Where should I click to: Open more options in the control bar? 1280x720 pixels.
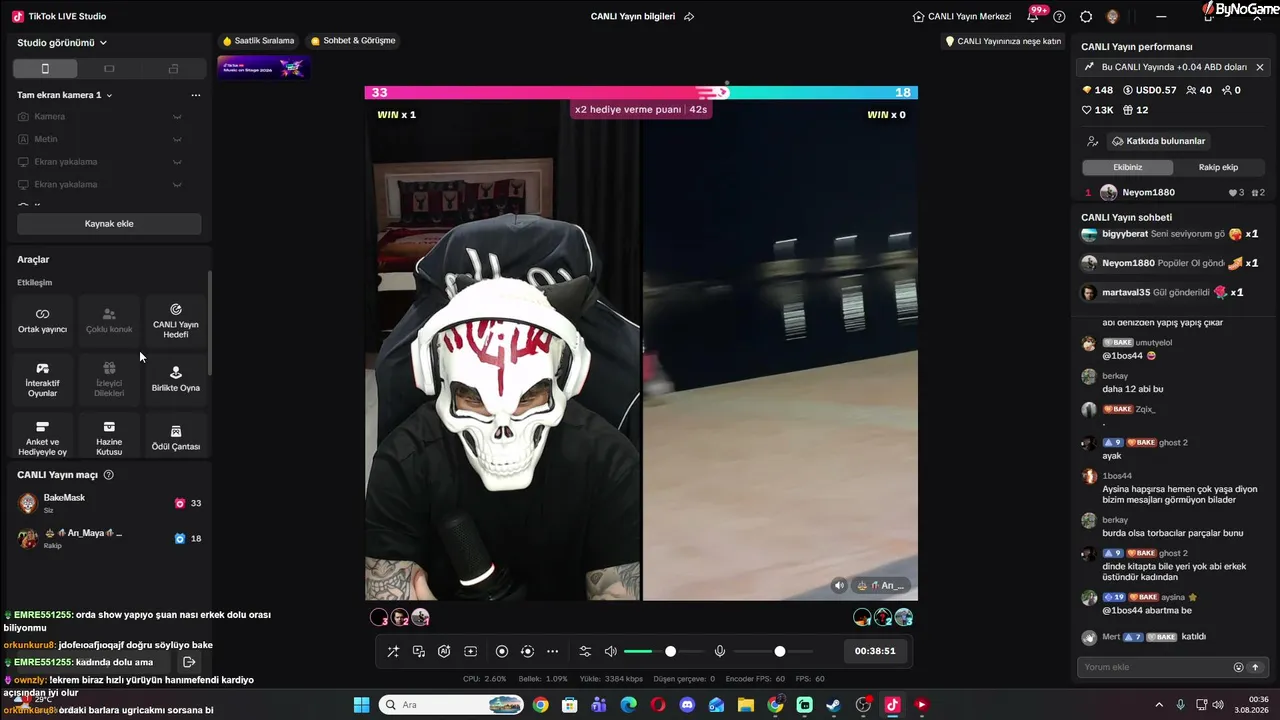pyautogui.click(x=552, y=652)
